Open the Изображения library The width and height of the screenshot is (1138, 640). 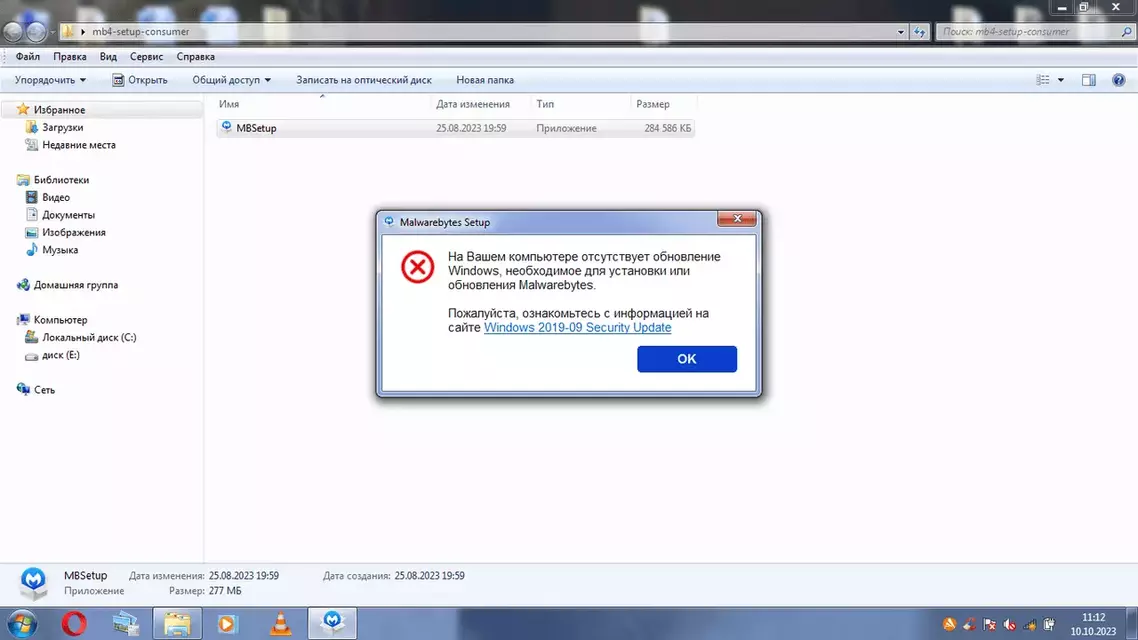(x=73, y=232)
